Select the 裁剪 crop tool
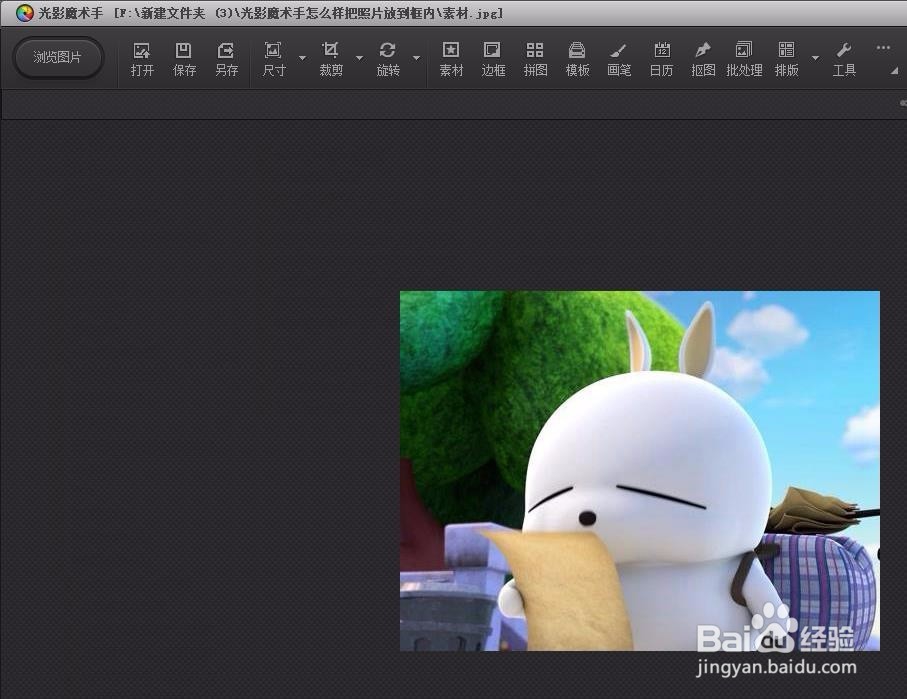The height and width of the screenshot is (699, 907). pyautogui.click(x=331, y=59)
